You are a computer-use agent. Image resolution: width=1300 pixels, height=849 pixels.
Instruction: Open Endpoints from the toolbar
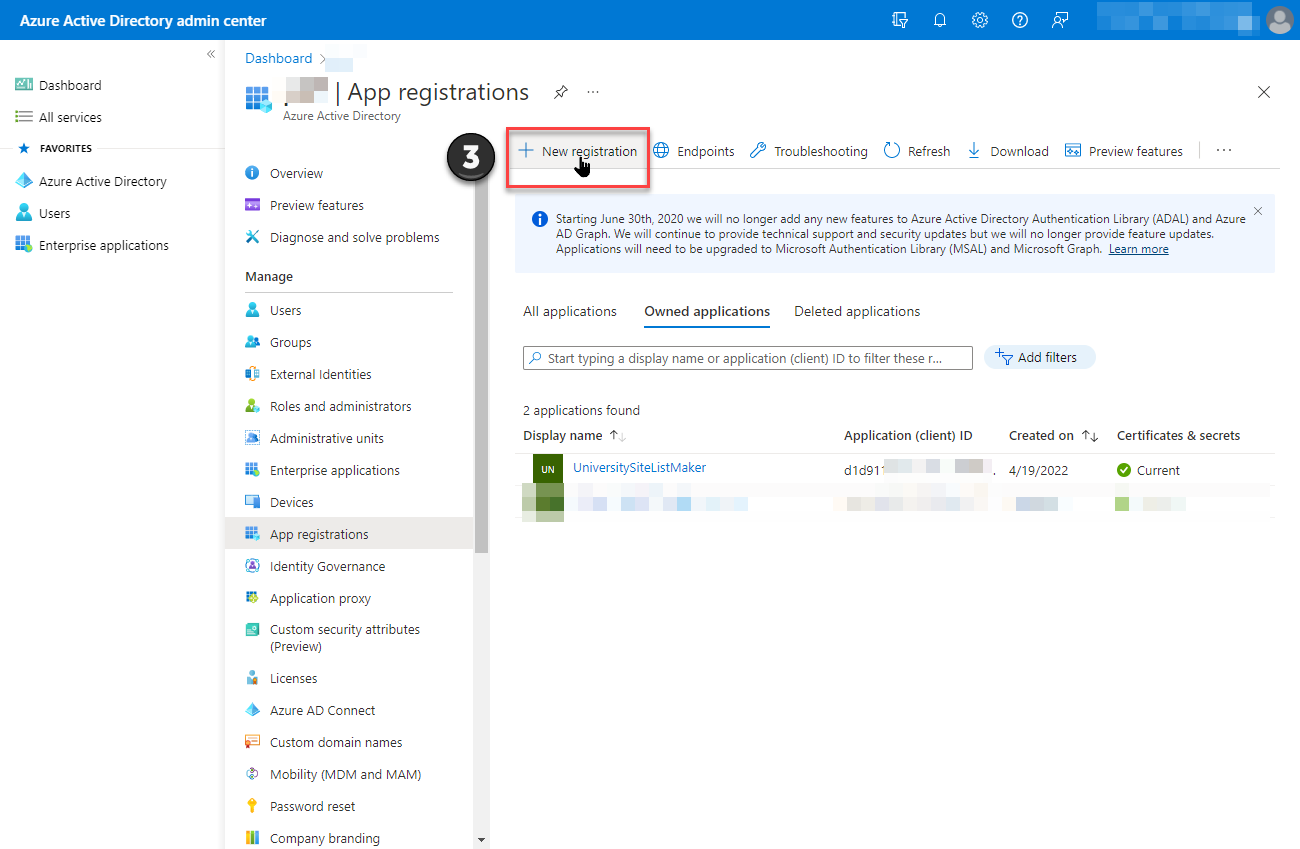point(694,151)
